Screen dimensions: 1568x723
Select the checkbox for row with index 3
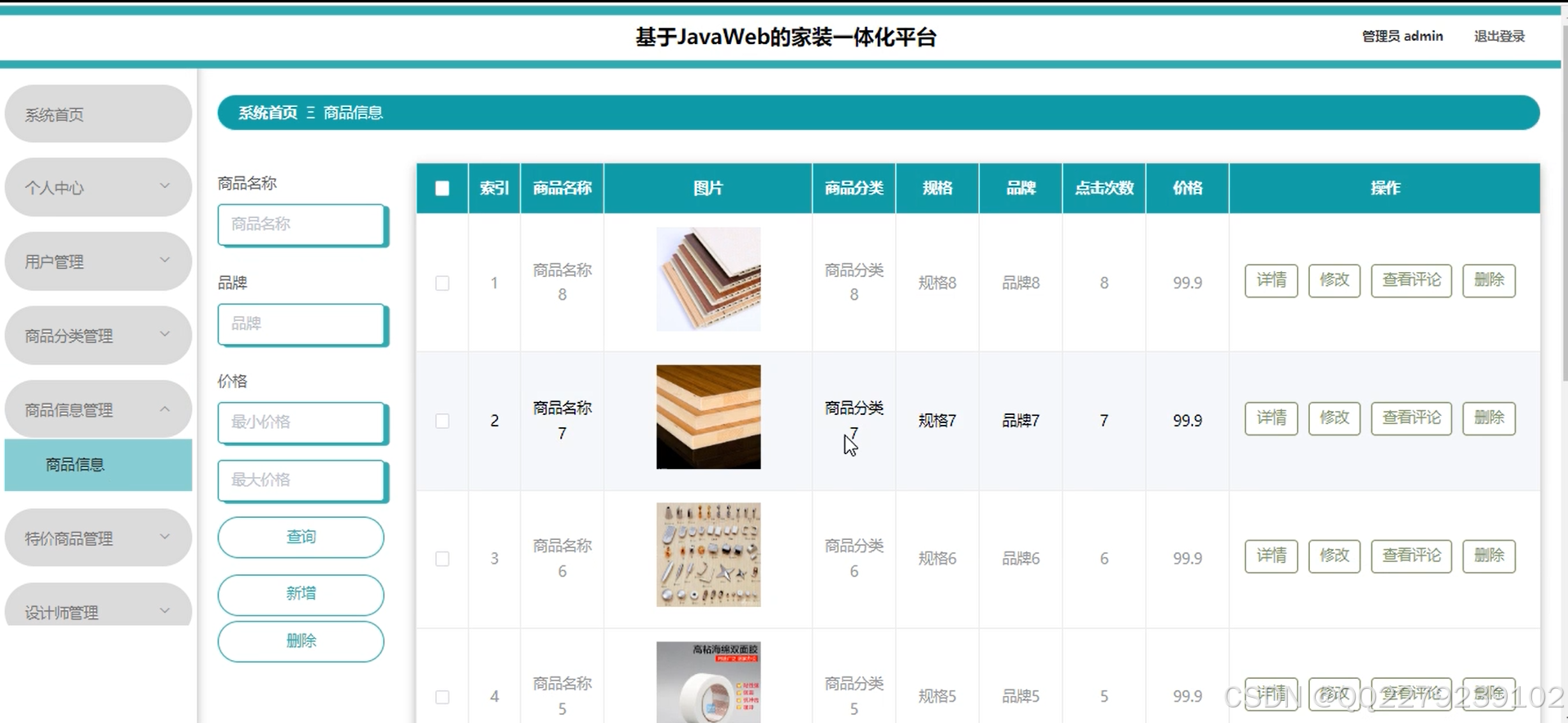pos(442,559)
